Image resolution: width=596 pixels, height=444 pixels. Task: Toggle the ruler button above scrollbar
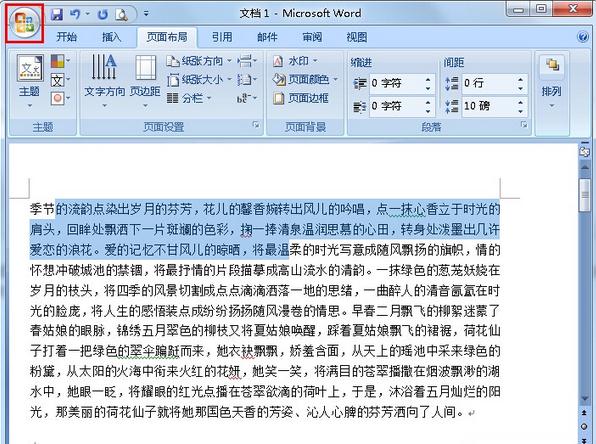[584, 151]
